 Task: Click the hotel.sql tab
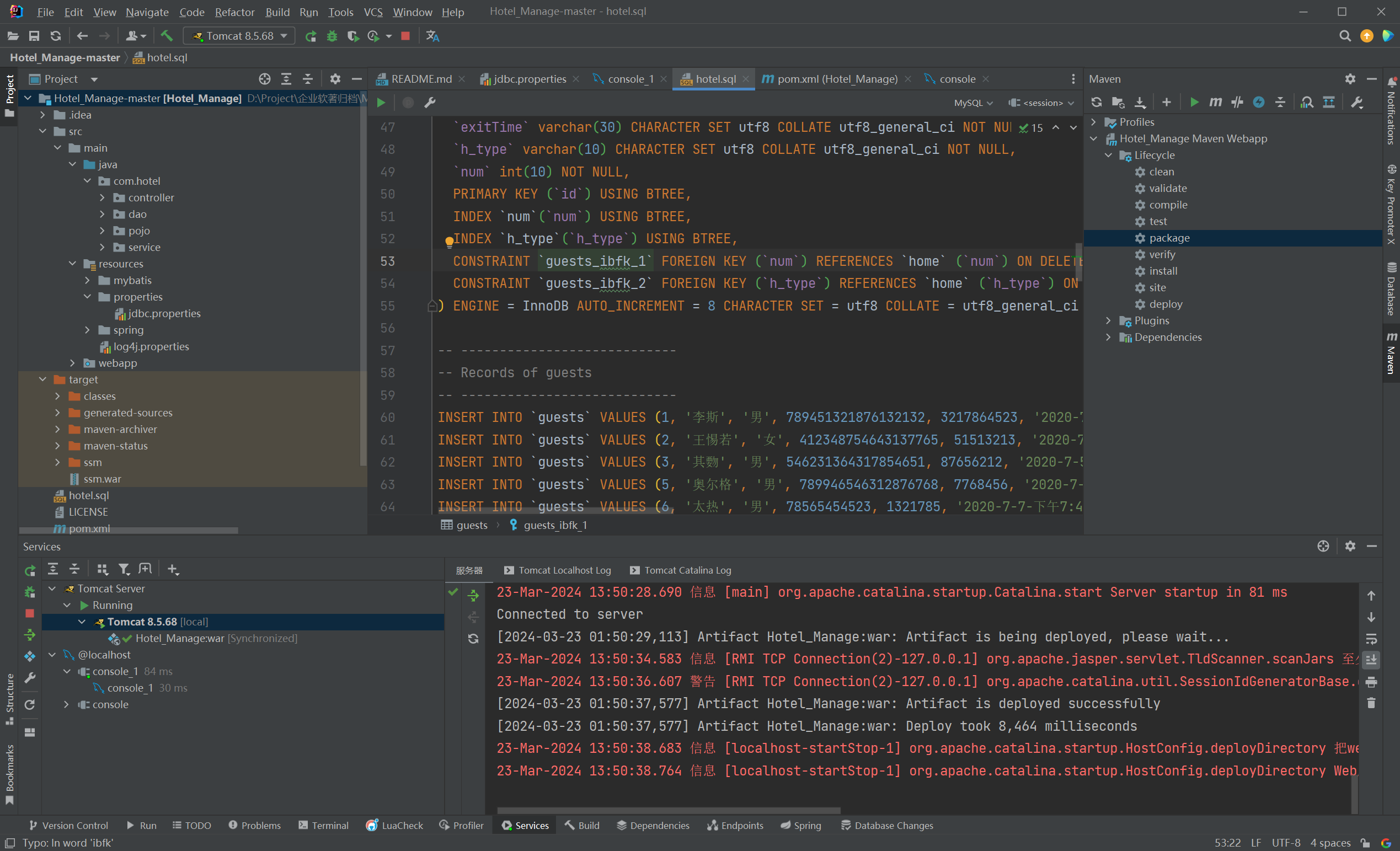click(x=713, y=78)
